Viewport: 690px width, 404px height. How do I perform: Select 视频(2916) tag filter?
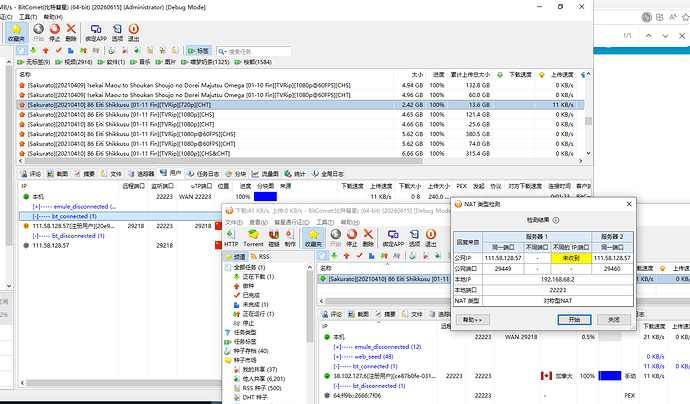[74, 62]
